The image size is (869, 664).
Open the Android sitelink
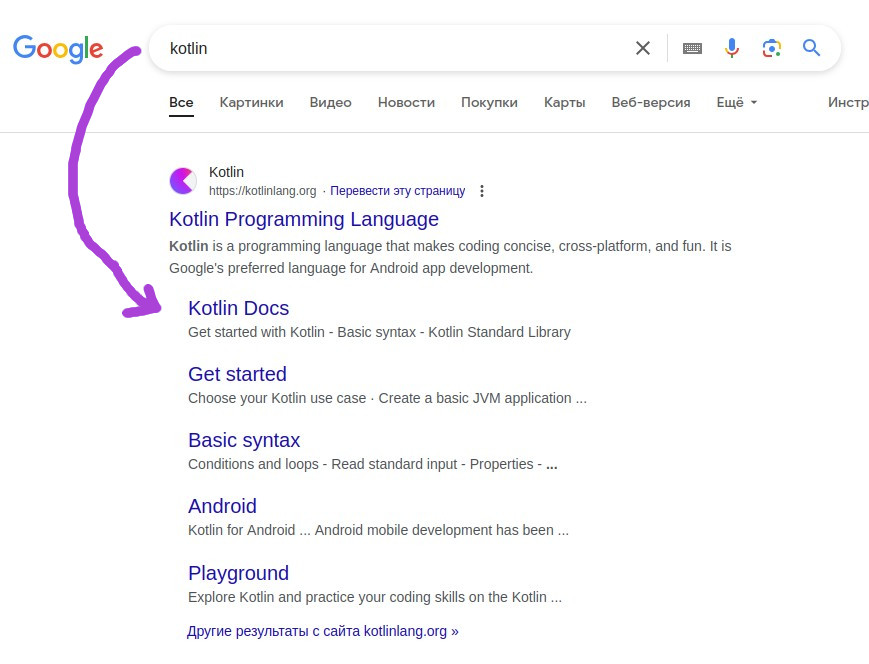point(222,506)
